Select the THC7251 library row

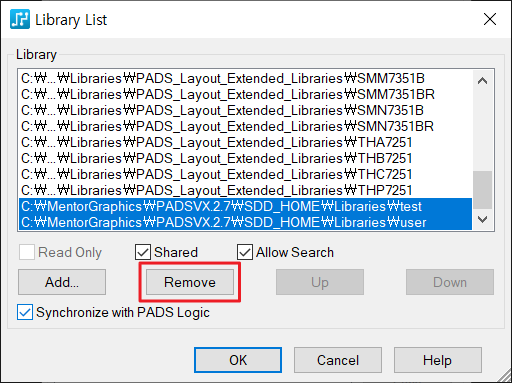pos(245,174)
